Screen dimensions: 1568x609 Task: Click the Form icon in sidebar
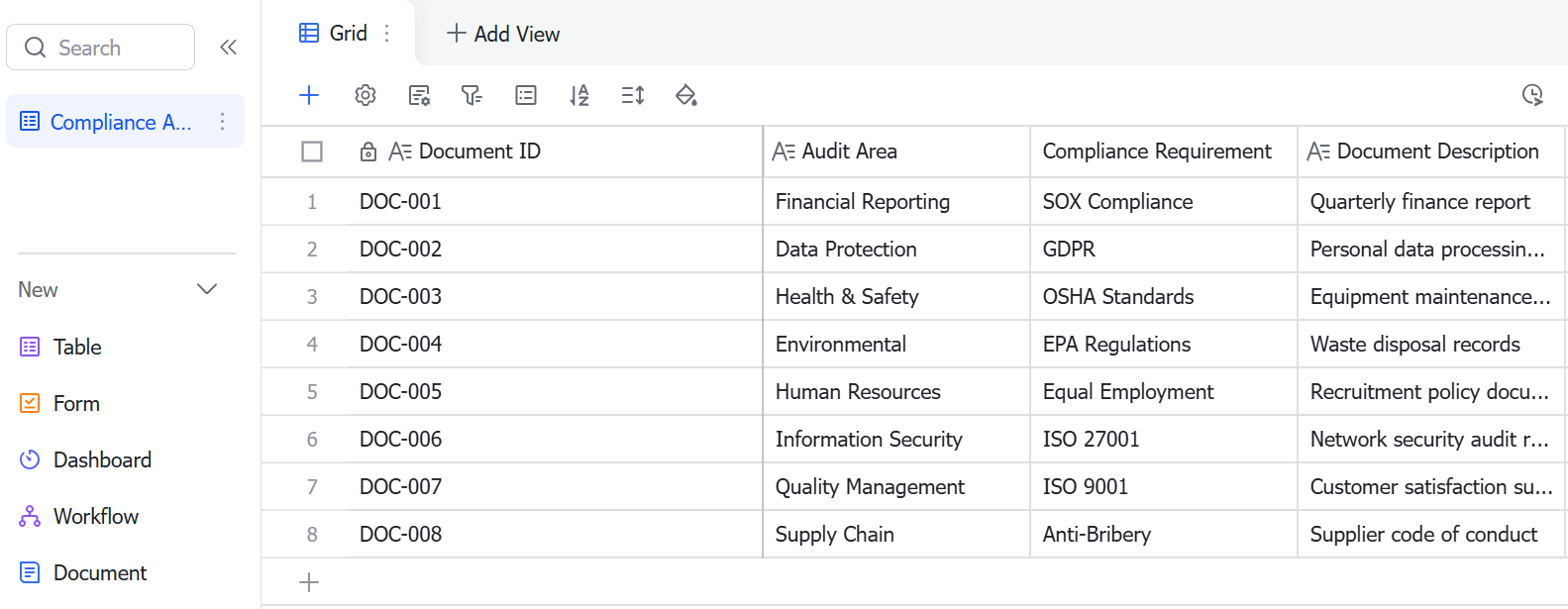30,403
